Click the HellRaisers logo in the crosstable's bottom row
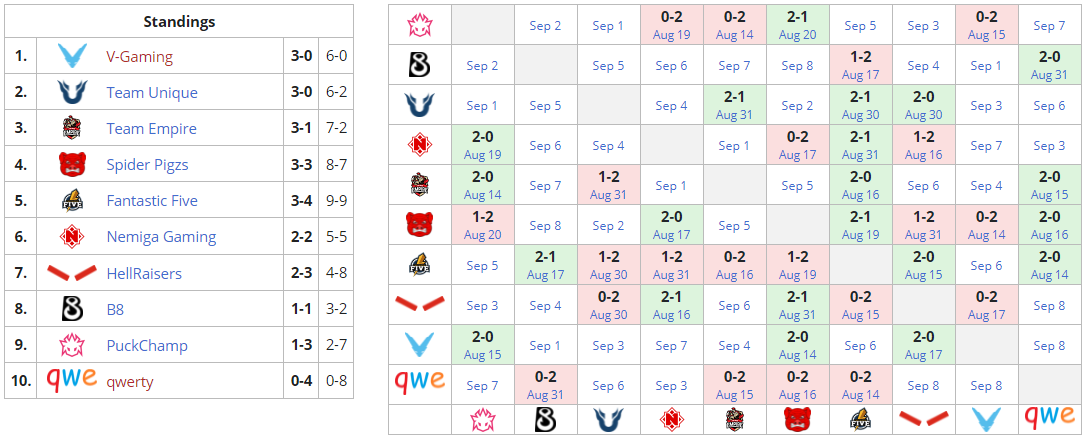 pyautogui.click(x=923, y=419)
